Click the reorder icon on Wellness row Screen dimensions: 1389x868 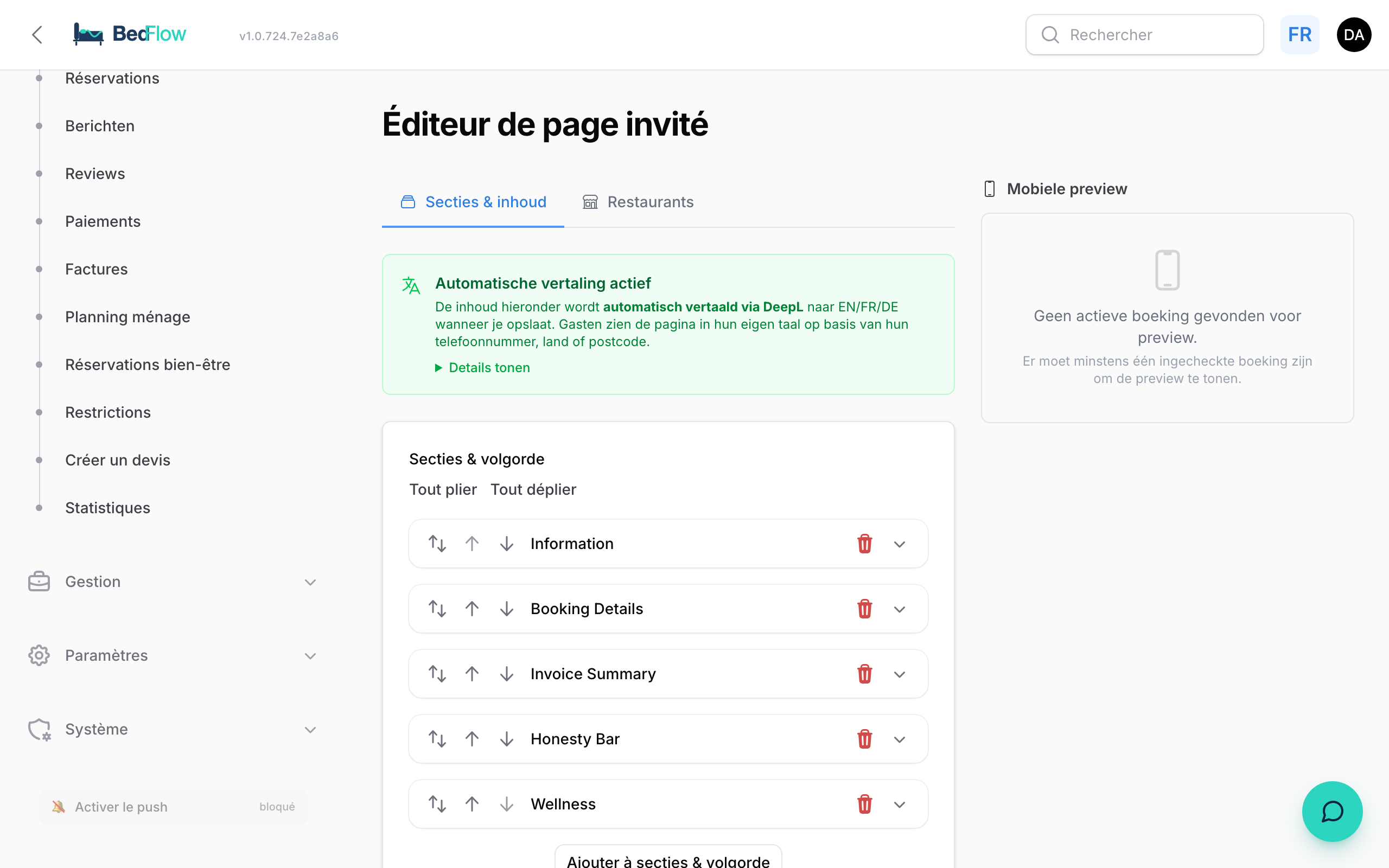point(437,803)
